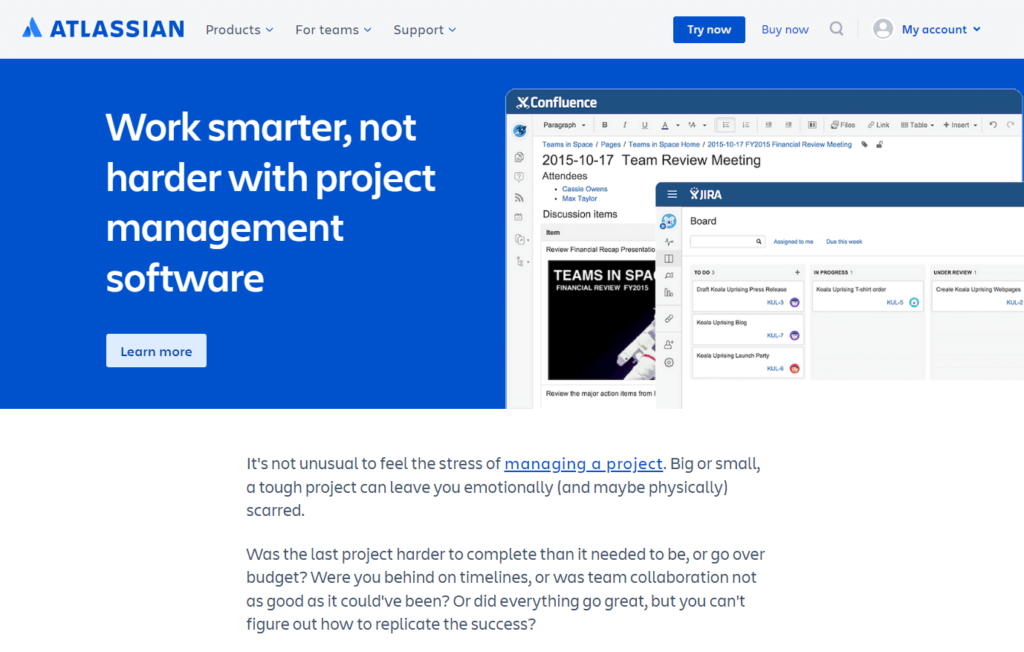Click the account avatar icon
The height and width of the screenshot is (652, 1024).
(x=883, y=29)
